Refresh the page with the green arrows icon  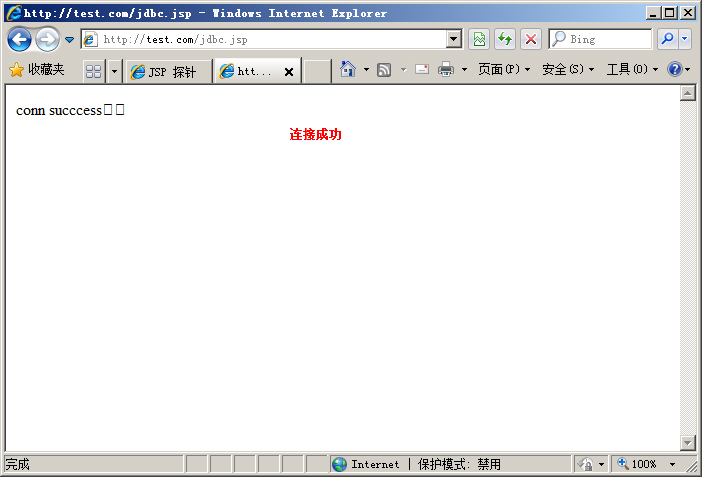[505, 39]
